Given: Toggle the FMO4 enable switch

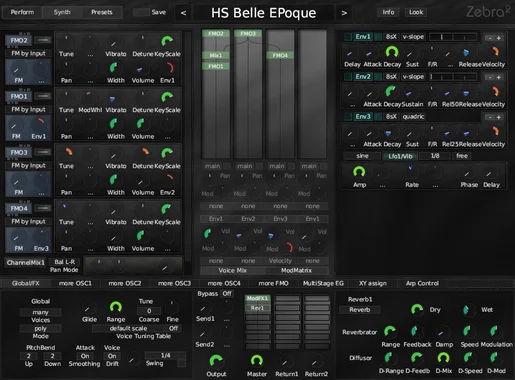Looking at the screenshot, I should [x=43, y=208].
